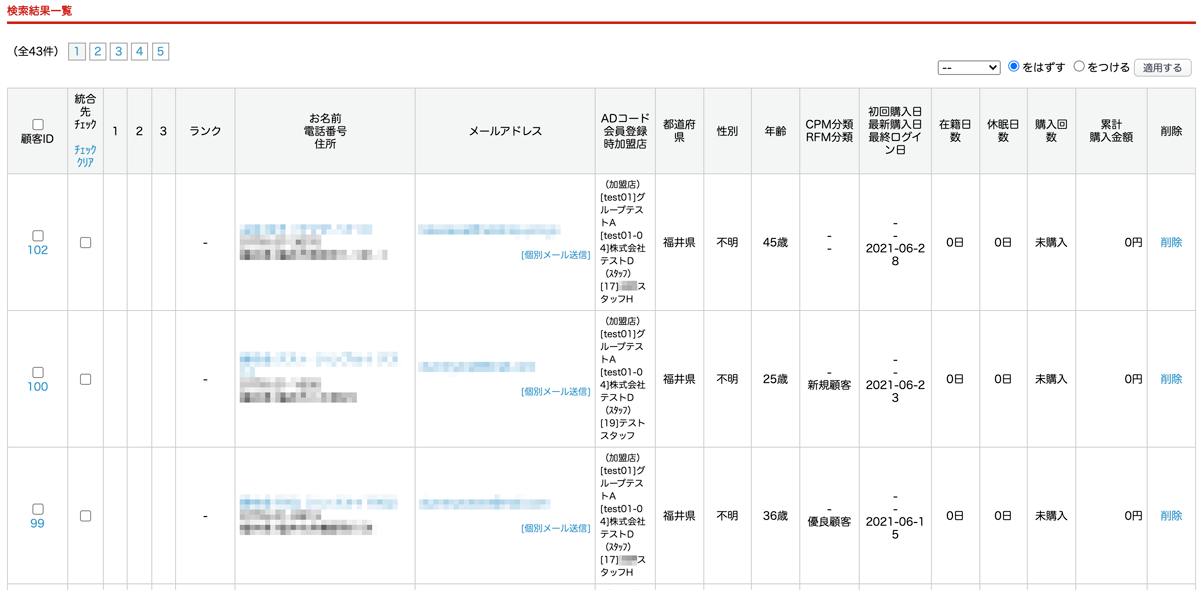Open customer ID 100 details
This screenshot has height=590, width=1200.
pos(38,387)
